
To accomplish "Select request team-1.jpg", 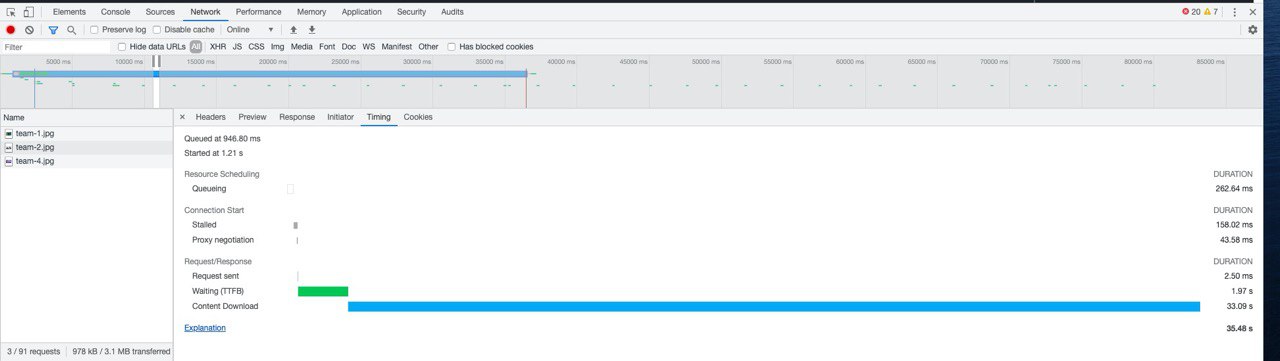I will coord(86,133).
